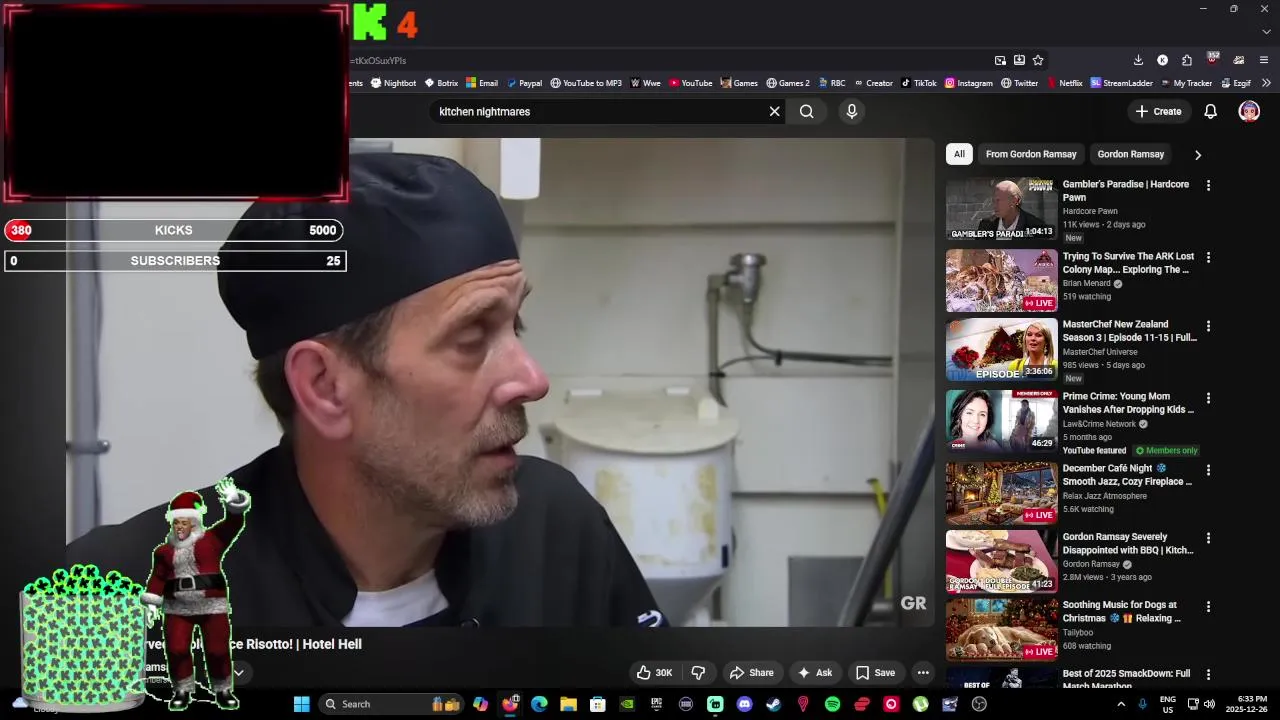Open the Paypal bookmark
Viewport: 1280px width, 720px height.
click(x=524, y=83)
